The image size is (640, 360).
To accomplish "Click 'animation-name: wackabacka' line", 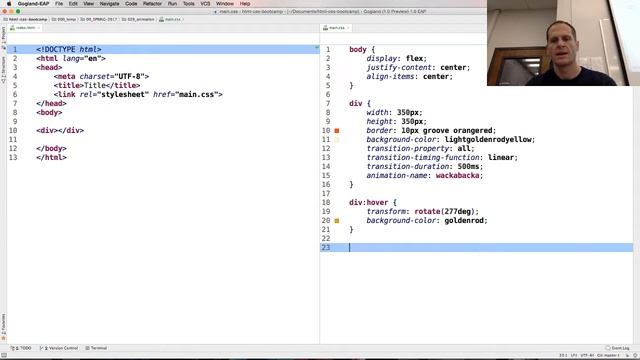I will coord(424,176).
